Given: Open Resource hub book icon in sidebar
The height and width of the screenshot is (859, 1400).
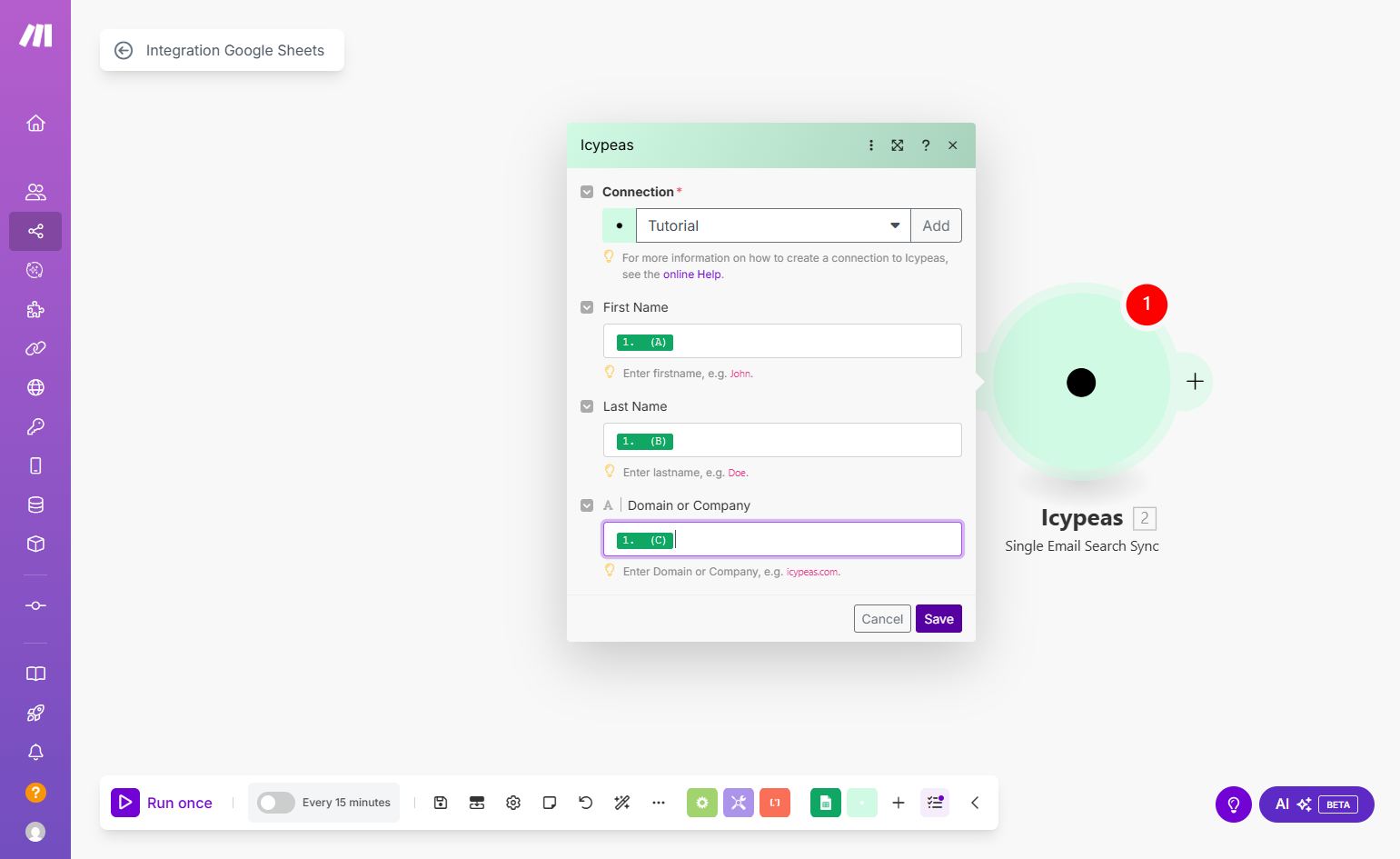Looking at the screenshot, I should (35, 674).
